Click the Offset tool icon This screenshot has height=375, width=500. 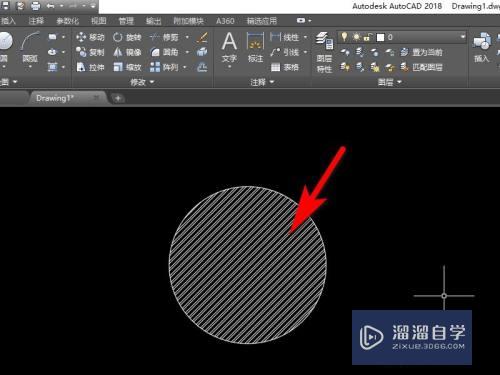pyautogui.click(x=202, y=67)
